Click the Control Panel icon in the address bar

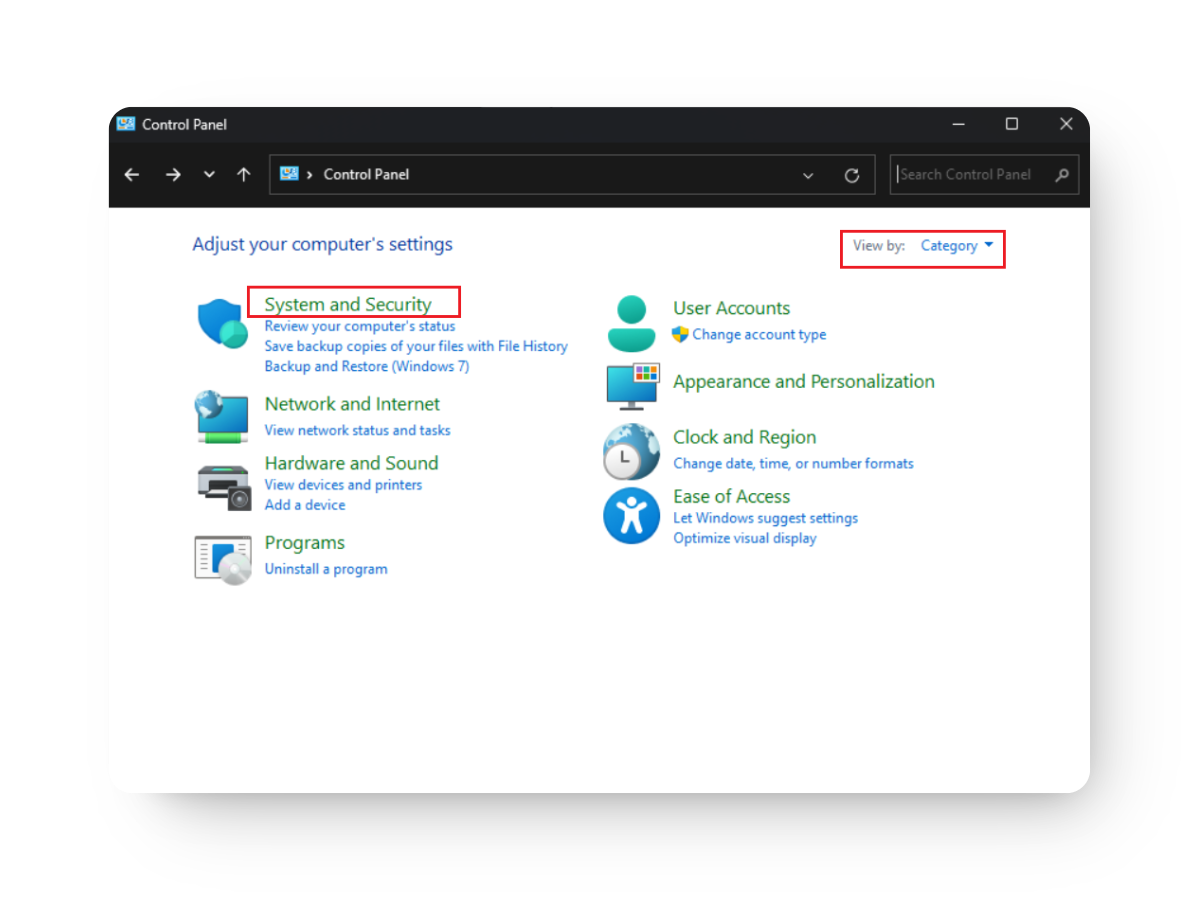click(x=290, y=174)
